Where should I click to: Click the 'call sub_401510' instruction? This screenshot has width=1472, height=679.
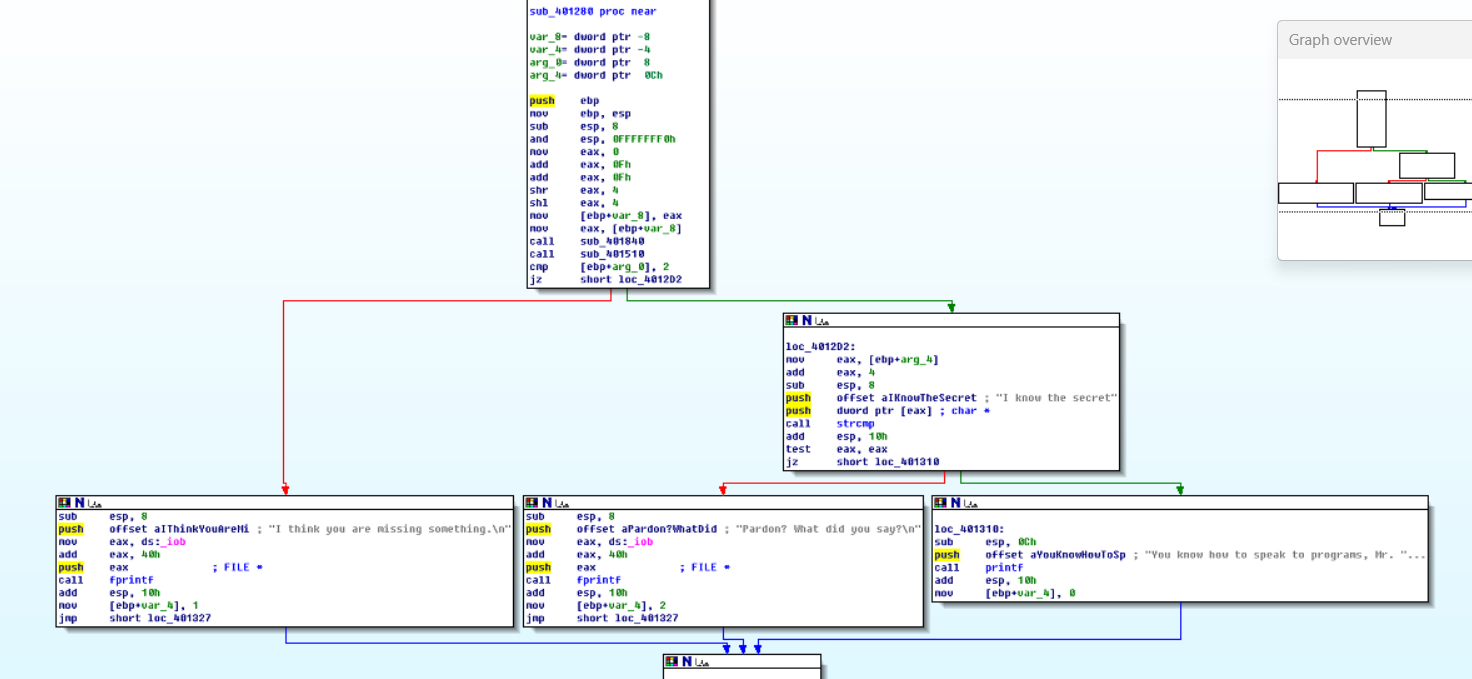[587, 254]
